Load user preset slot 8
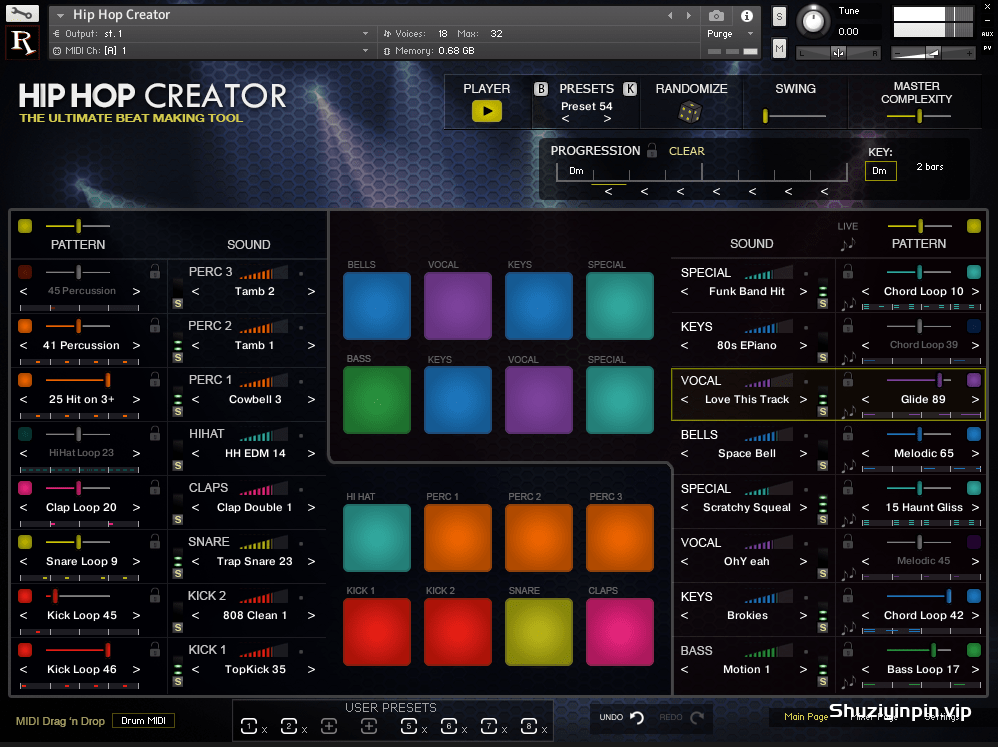998x747 pixels. click(528, 726)
